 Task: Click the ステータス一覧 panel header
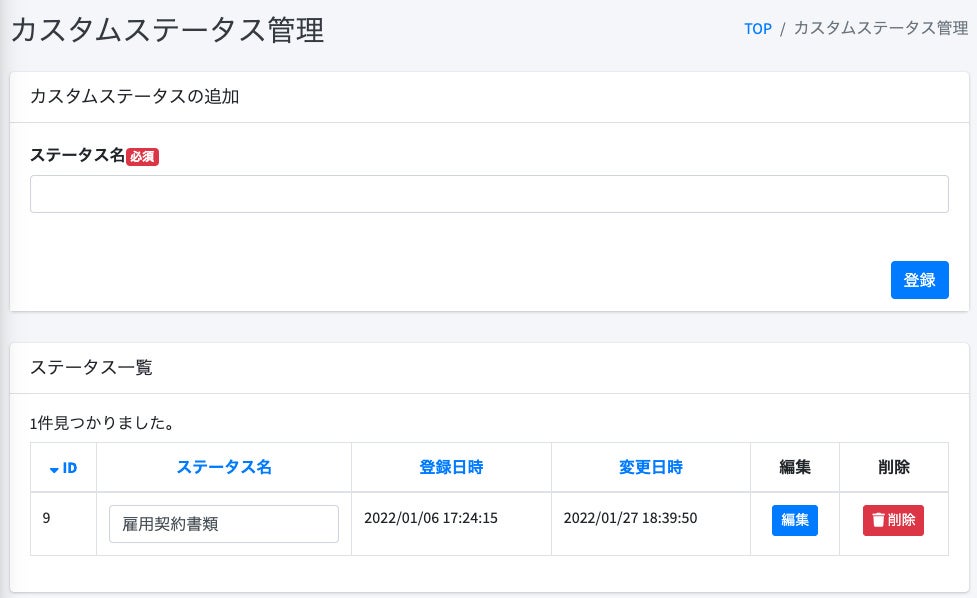(92, 367)
